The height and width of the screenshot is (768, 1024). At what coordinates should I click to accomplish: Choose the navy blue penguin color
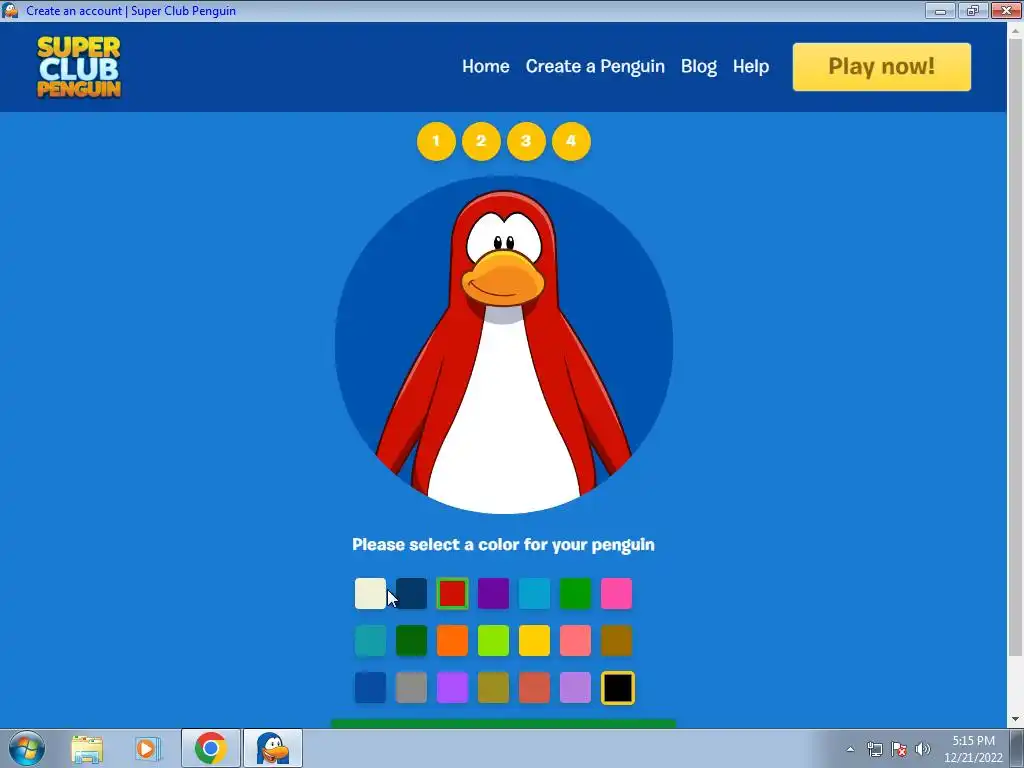click(411, 594)
